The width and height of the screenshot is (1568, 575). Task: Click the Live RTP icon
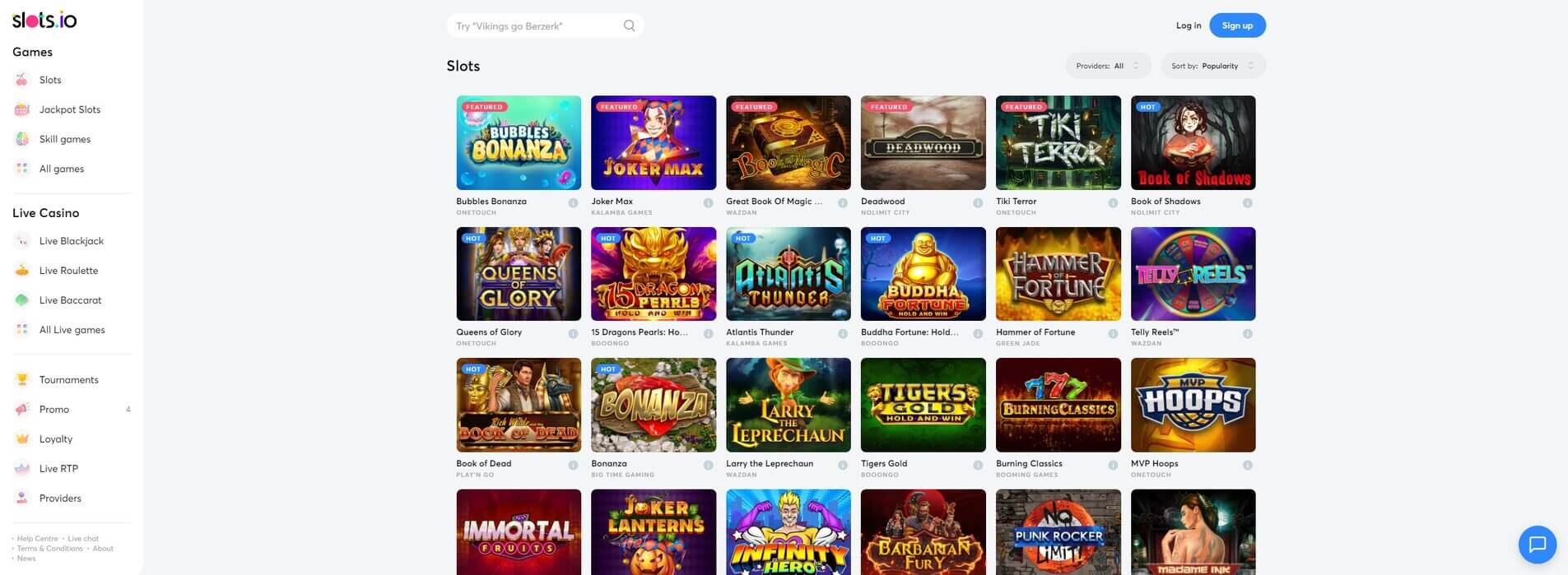[x=22, y=469]
